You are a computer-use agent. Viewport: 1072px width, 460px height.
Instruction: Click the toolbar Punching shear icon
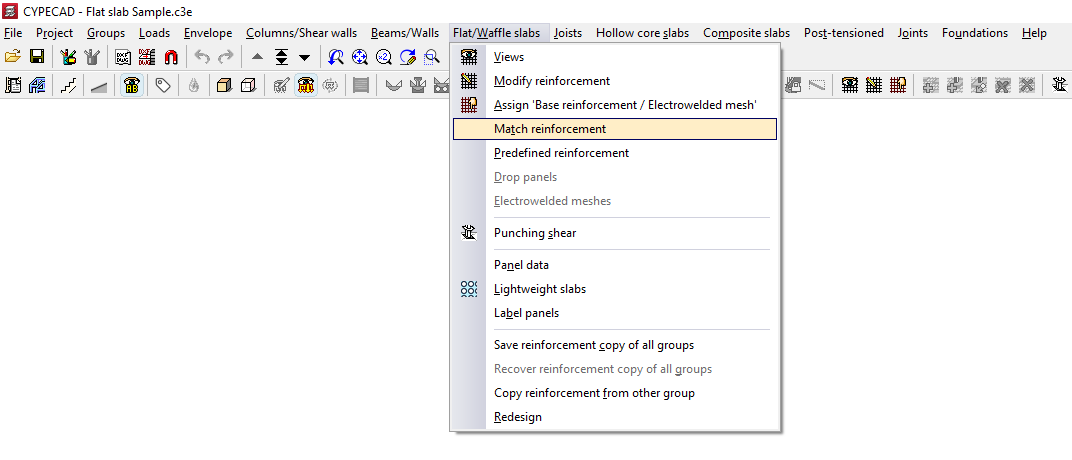(1059, 85)
